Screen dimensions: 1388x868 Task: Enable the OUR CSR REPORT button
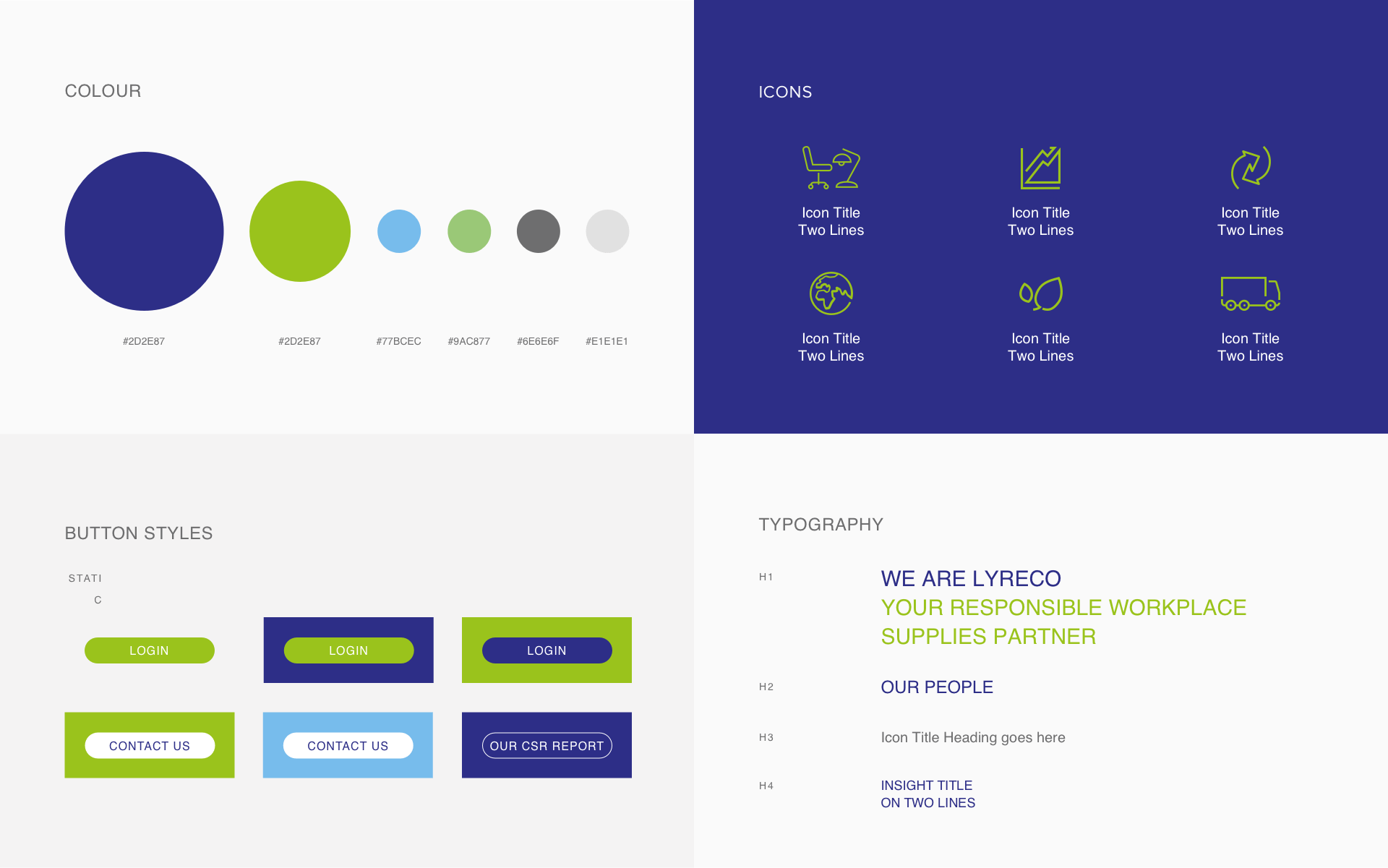tap(546, 745)
